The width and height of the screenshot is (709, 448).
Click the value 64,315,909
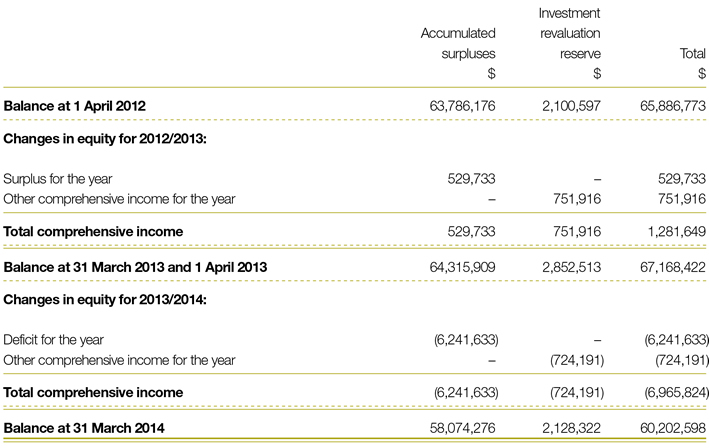(x=455, y=266)
